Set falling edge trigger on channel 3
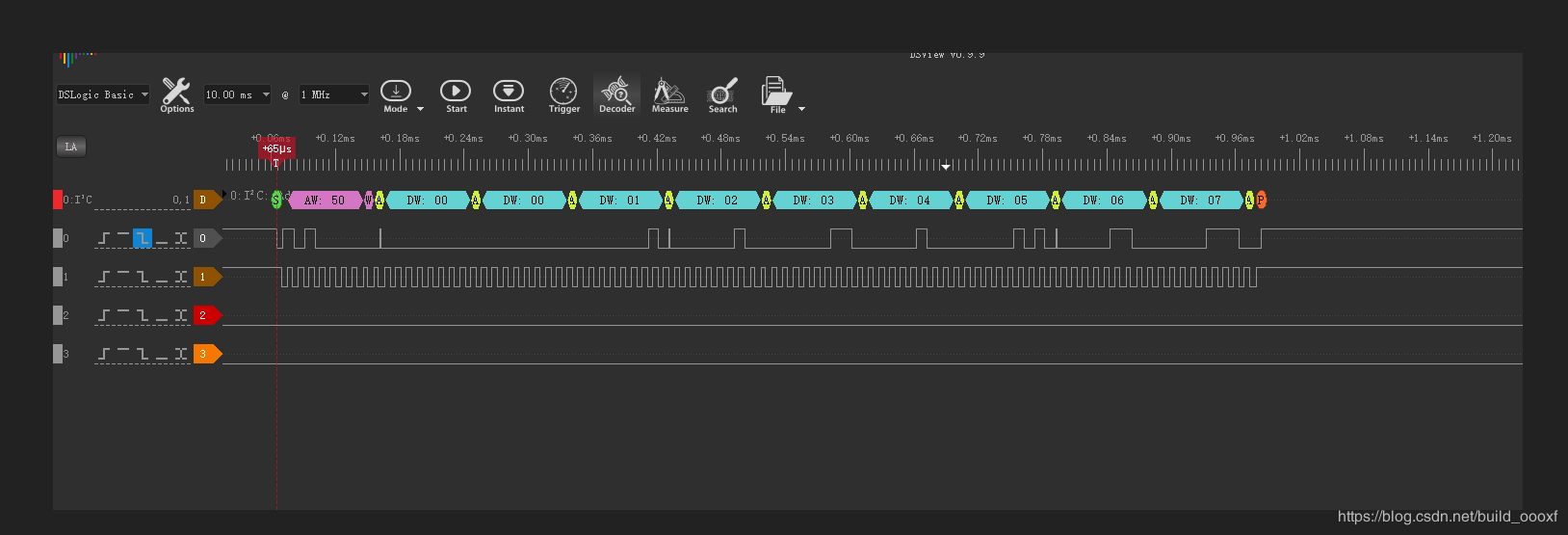The width and height of the screenshot is (1568, 535). (x=143, y=354)
